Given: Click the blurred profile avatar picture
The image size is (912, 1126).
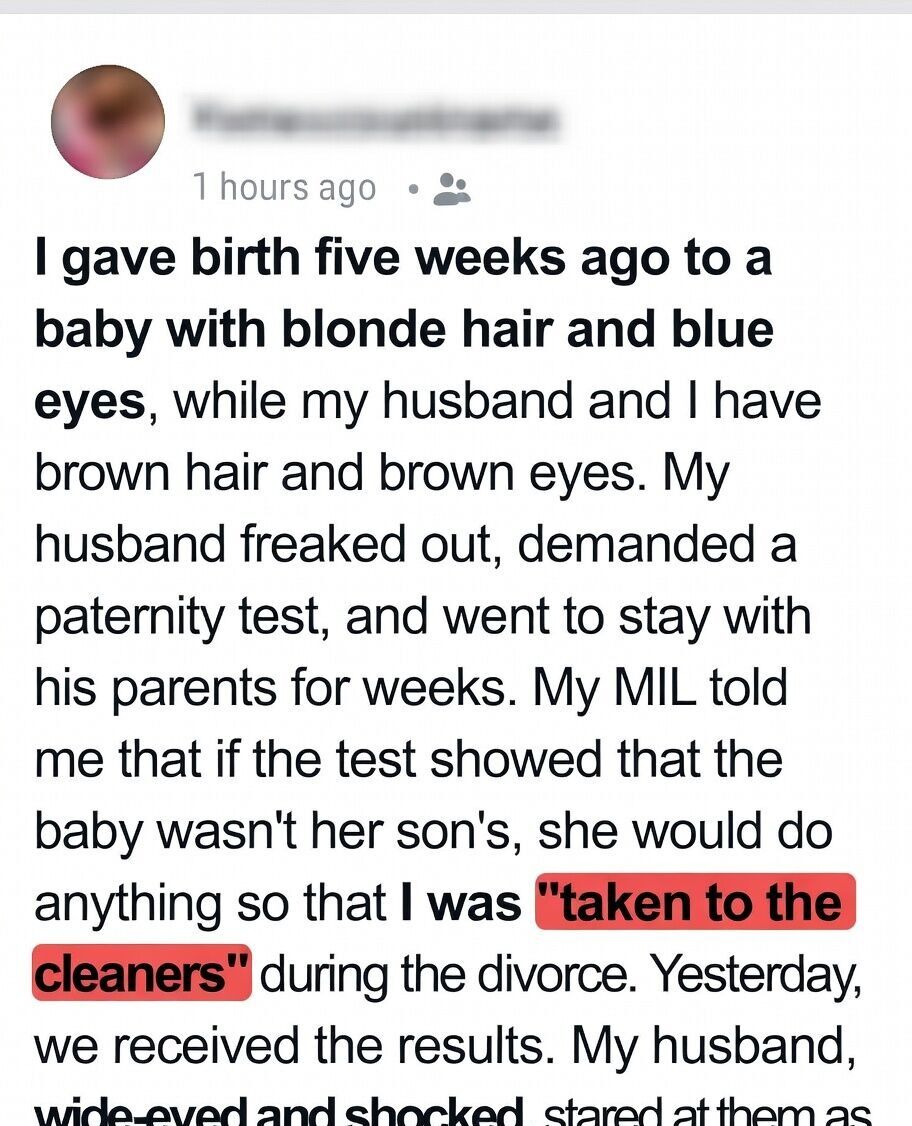Looking at the screenshot, I should (x=108, y=122).
